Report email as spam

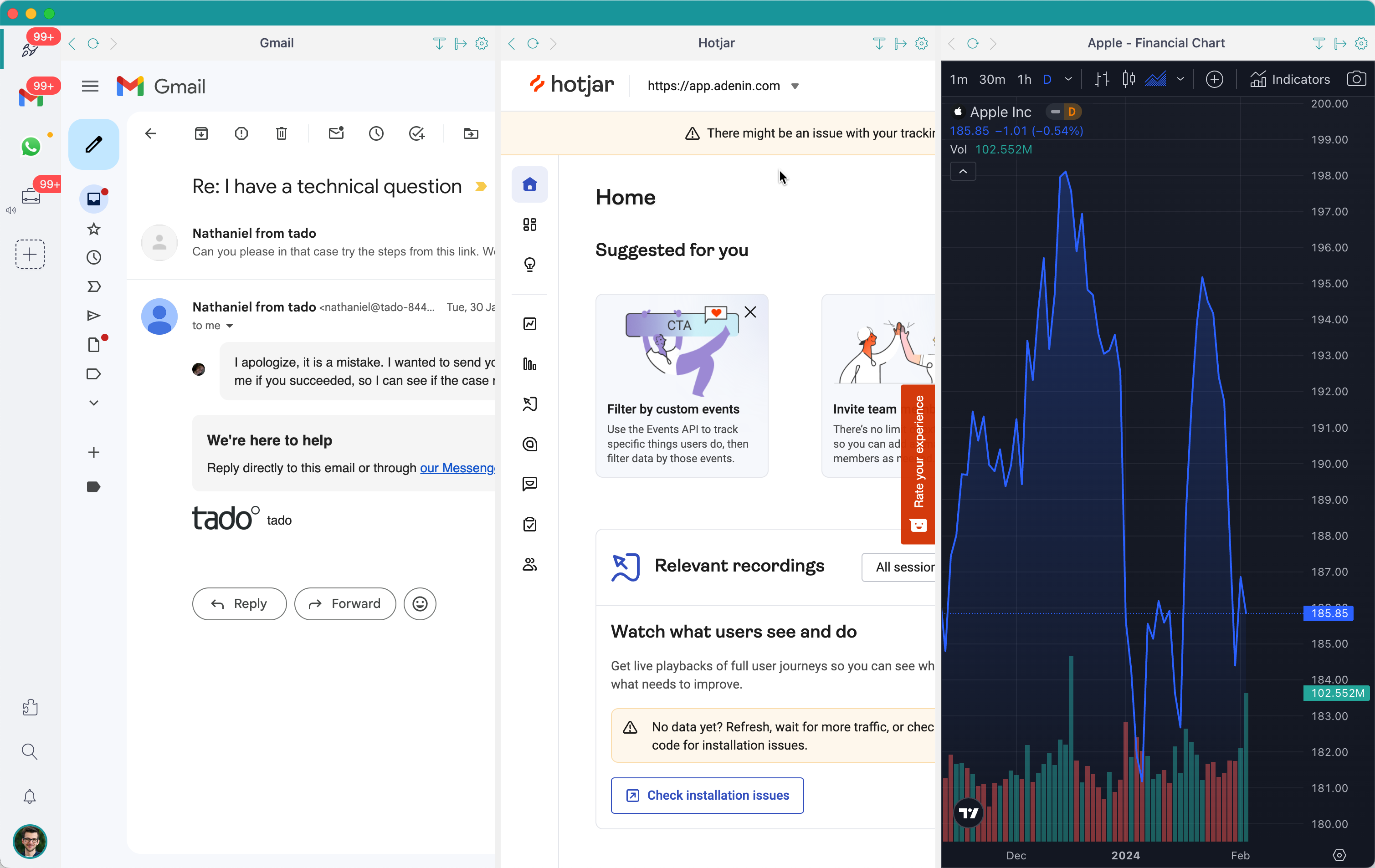(241, 133)
